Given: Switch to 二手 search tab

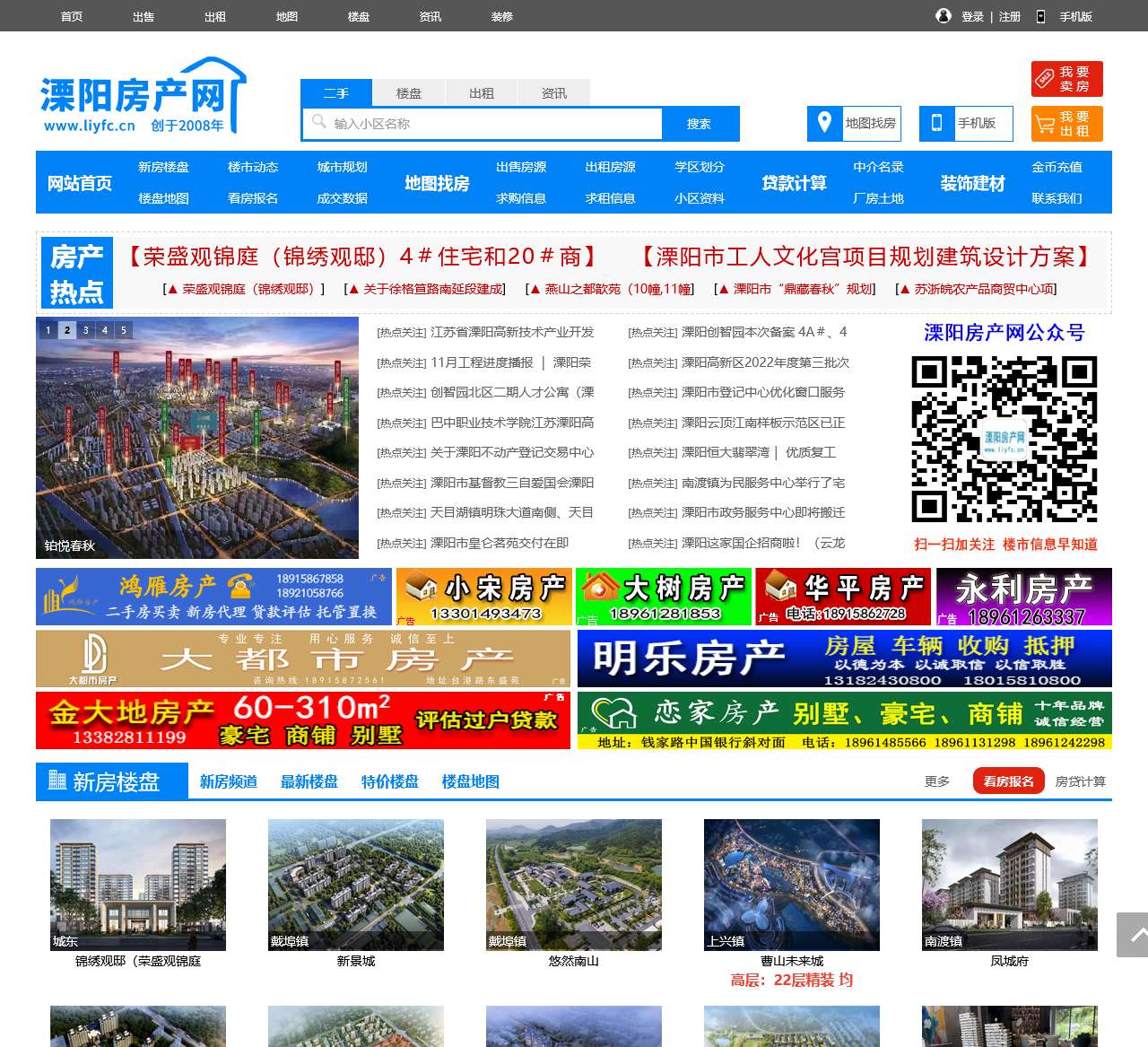Looking at the screenshot, I should [336, 93].
